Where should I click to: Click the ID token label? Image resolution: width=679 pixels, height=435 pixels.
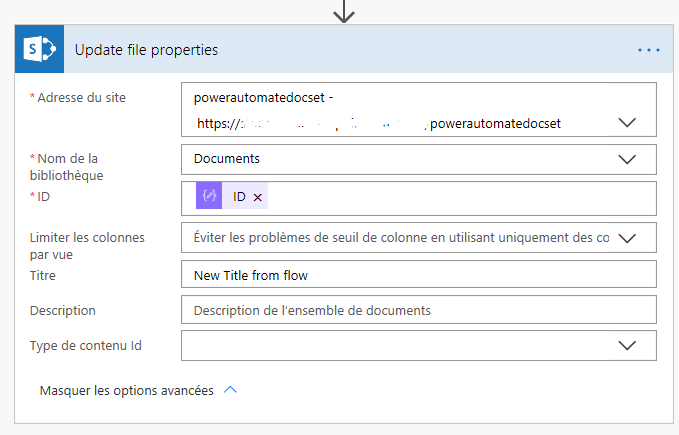point(239,197)
